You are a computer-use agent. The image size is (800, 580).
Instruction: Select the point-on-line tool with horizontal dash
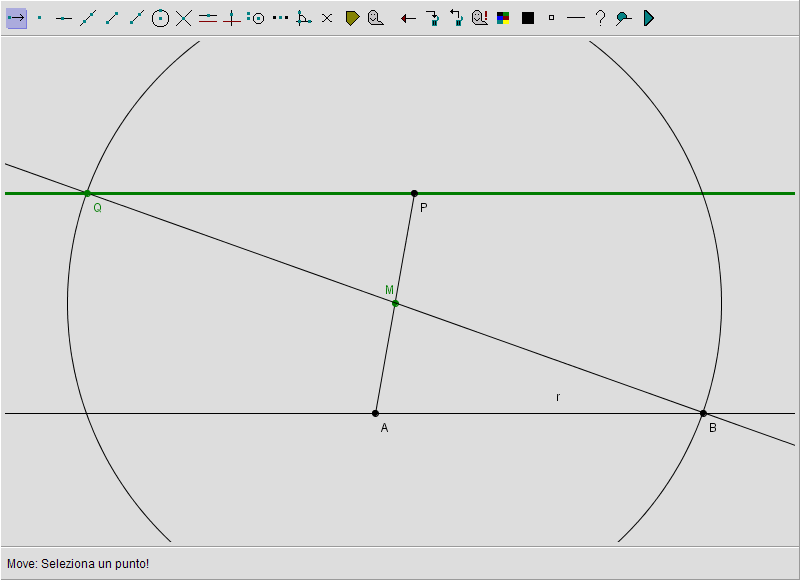(64, 18)
